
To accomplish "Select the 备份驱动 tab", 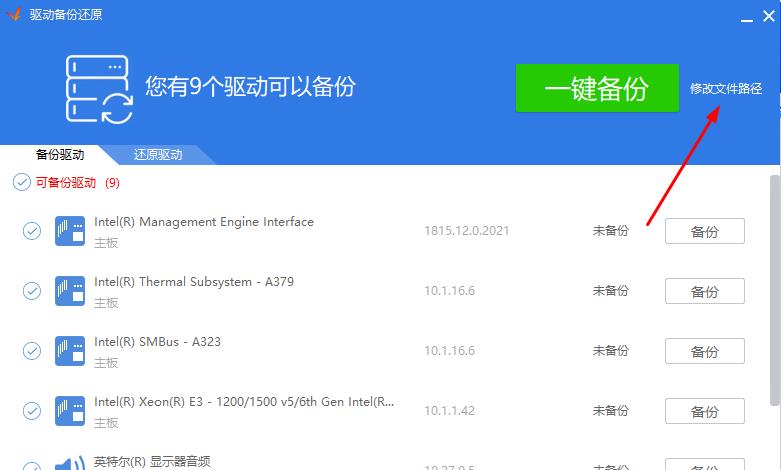I will 60,155.
